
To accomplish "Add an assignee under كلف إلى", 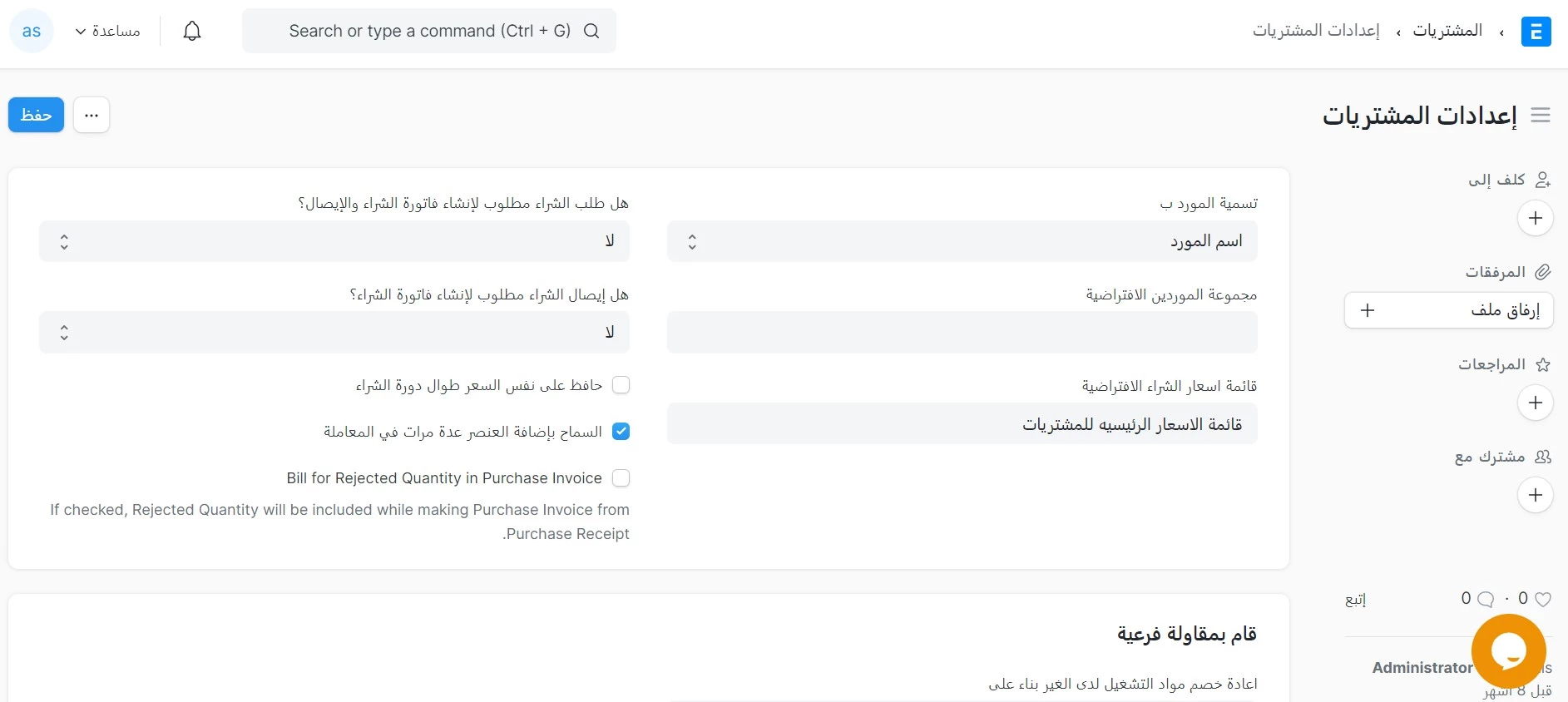I will click(x=1536, y=218).
